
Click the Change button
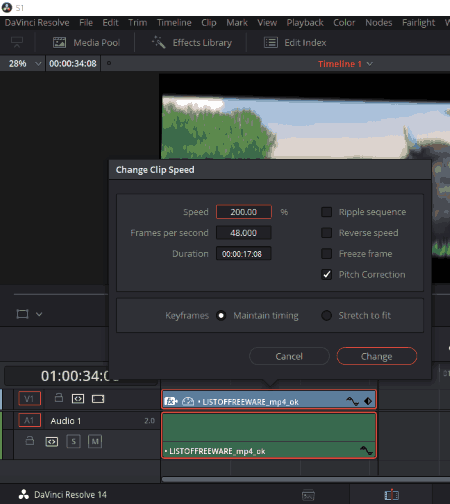point(377,356)
